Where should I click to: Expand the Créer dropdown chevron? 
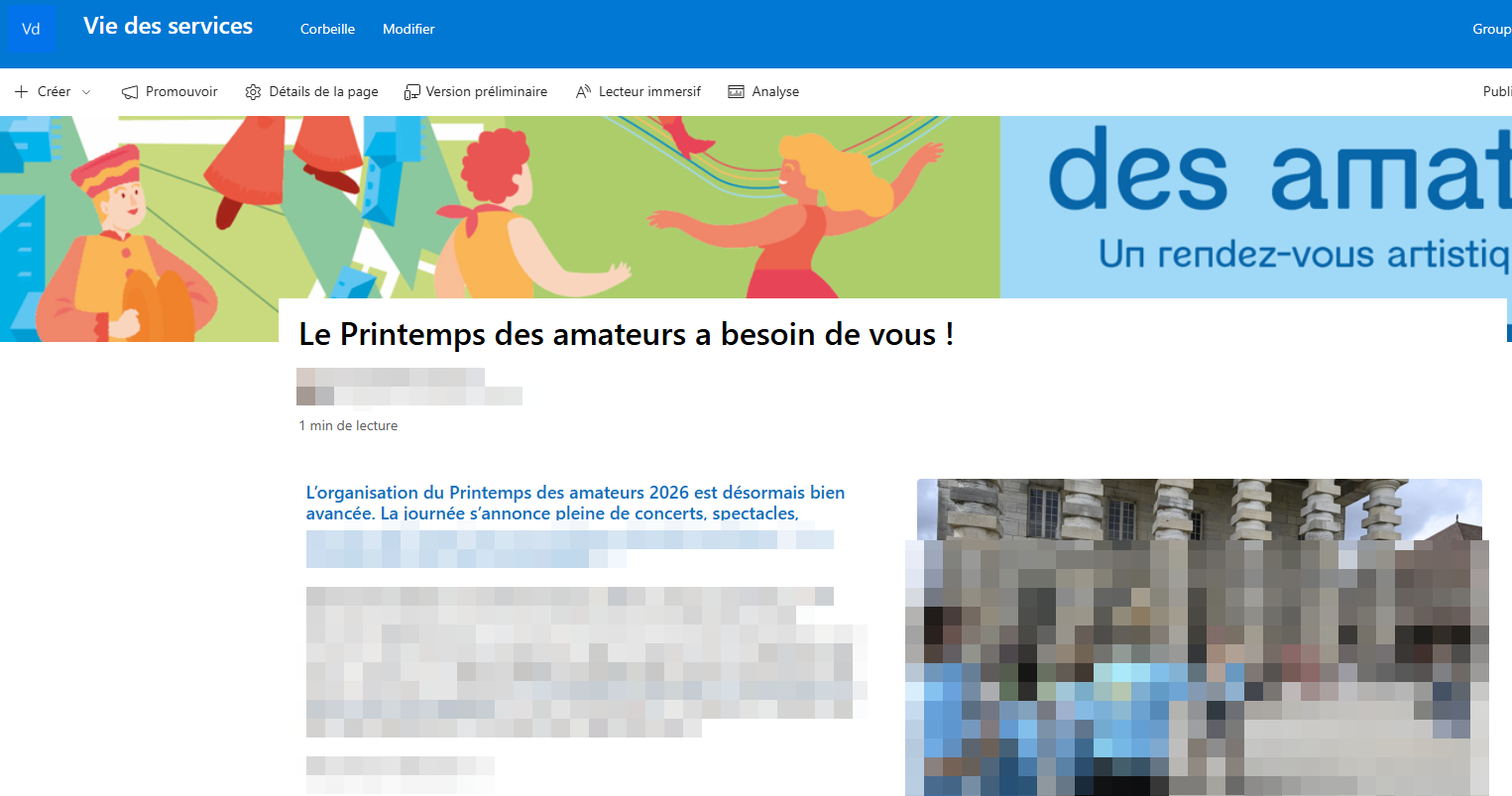click(86, 92)
